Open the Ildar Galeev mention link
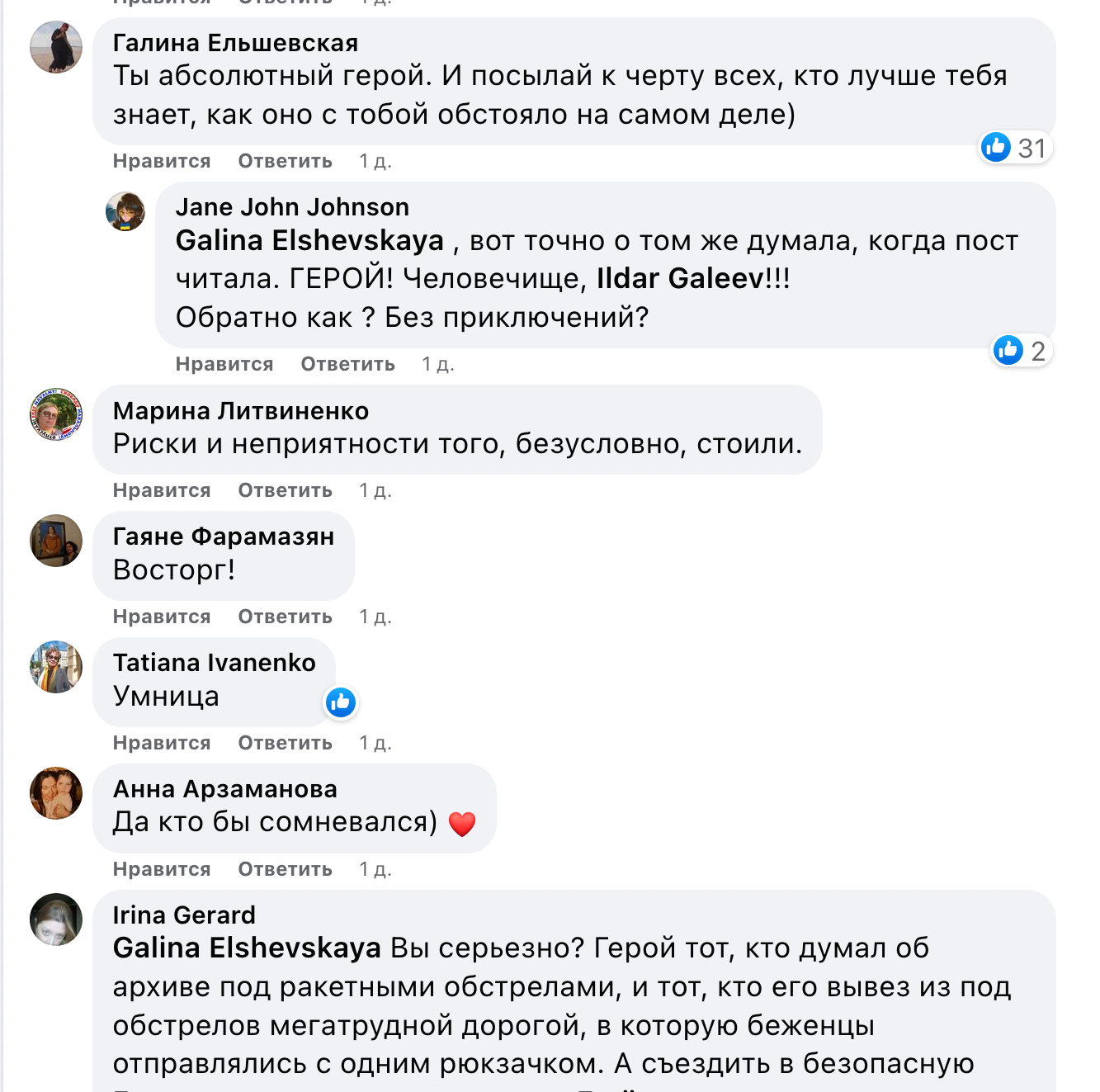 (680, 279)
